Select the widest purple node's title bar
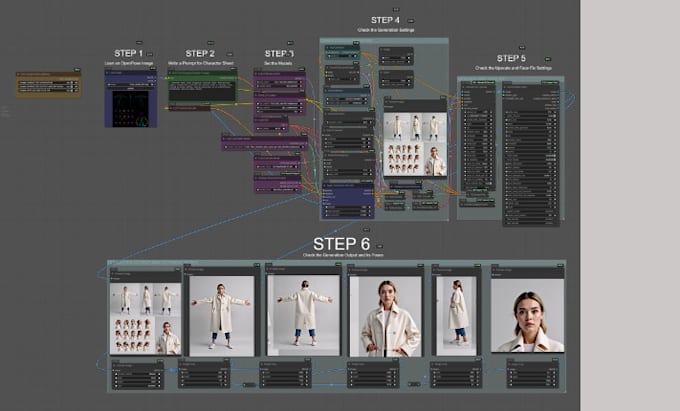This screenshot has height=411, width=680. 265,139
